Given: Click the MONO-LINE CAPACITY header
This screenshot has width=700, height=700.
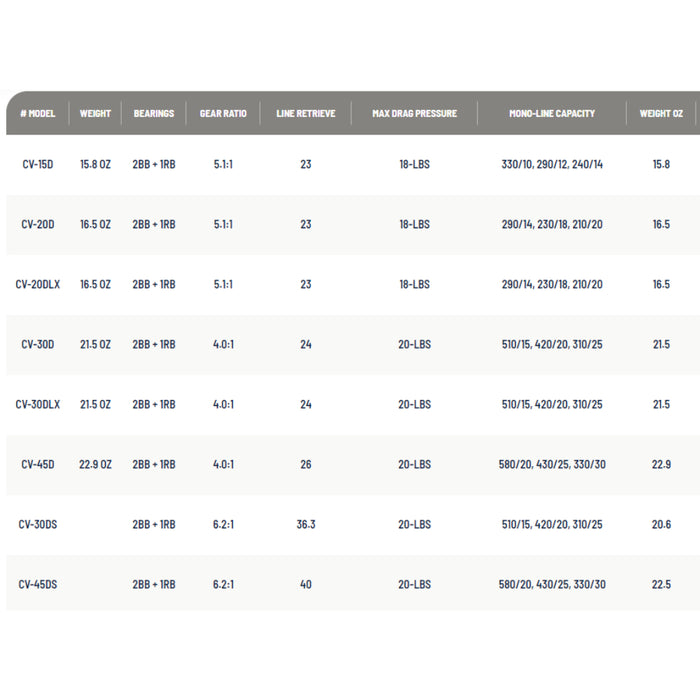Looking at the screenshot, I should pyautogui.click(x=552, y=113).
